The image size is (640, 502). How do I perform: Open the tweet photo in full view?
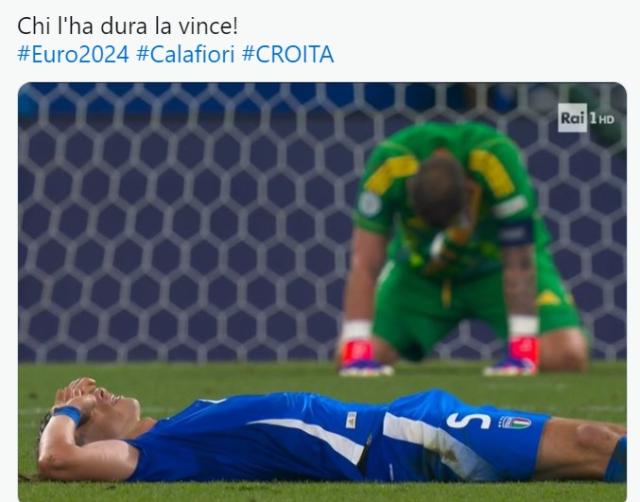[322, 292]
